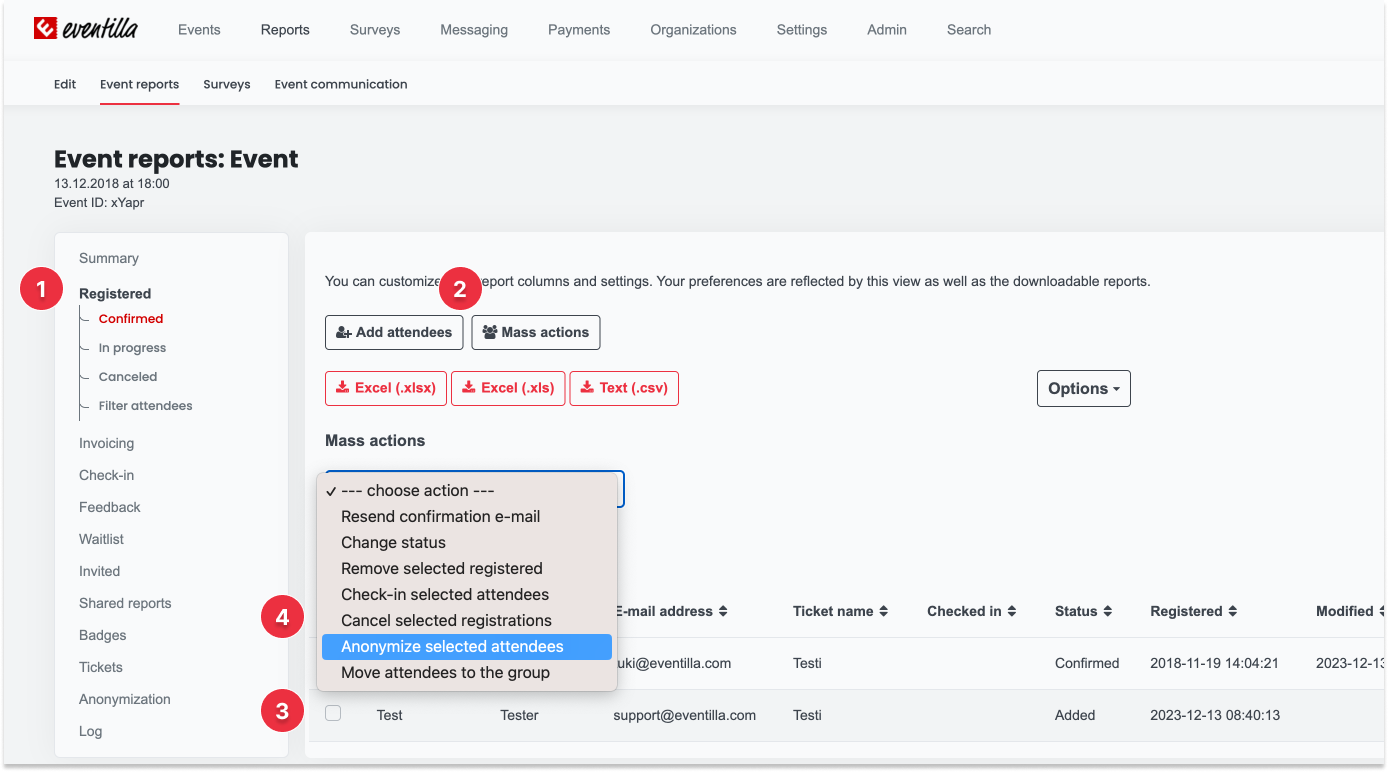
Task: Click registered date 2023-12-13 08:40:13
Action: 1215,715
